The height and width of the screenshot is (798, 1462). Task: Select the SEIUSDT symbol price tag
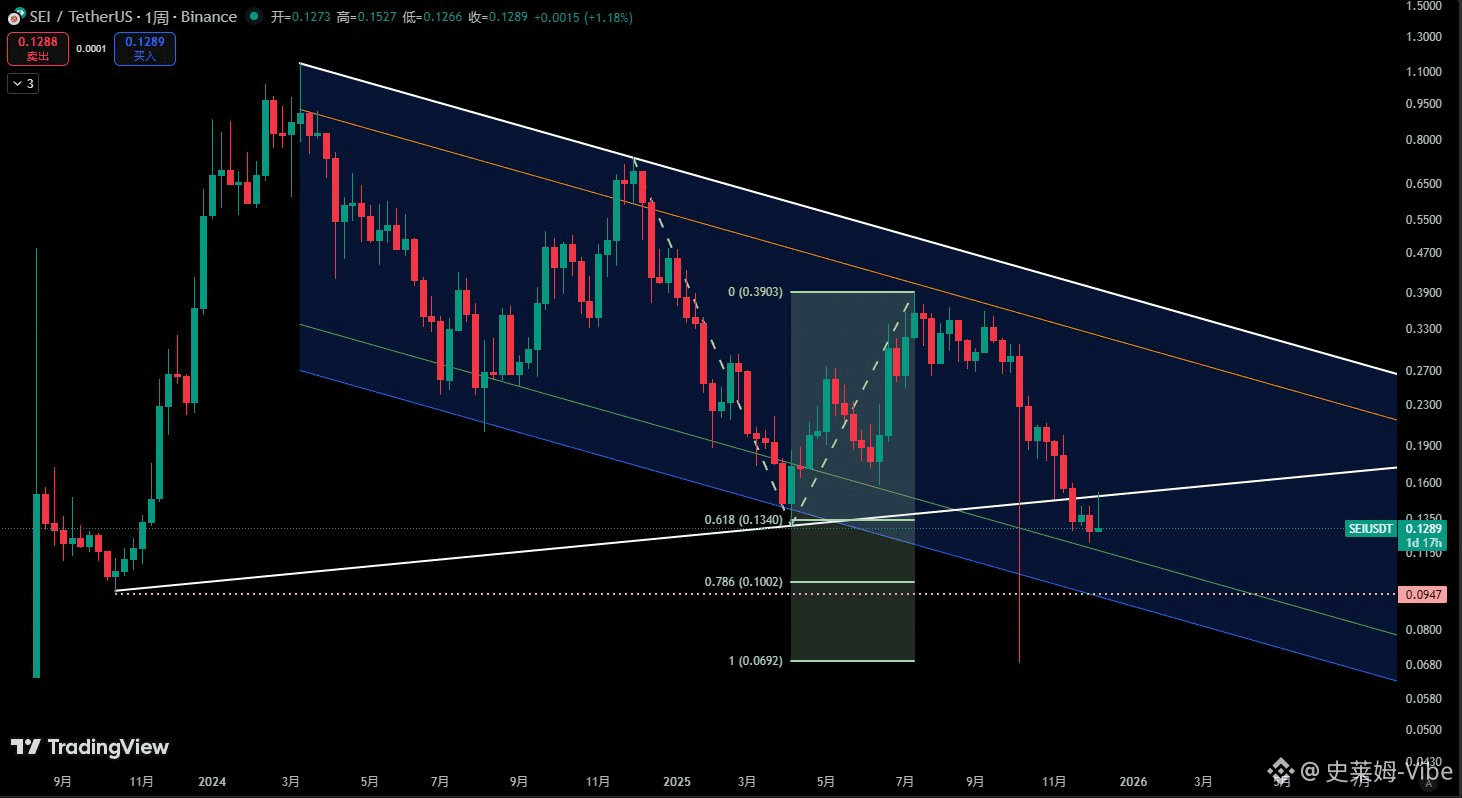click(1371, 528)
